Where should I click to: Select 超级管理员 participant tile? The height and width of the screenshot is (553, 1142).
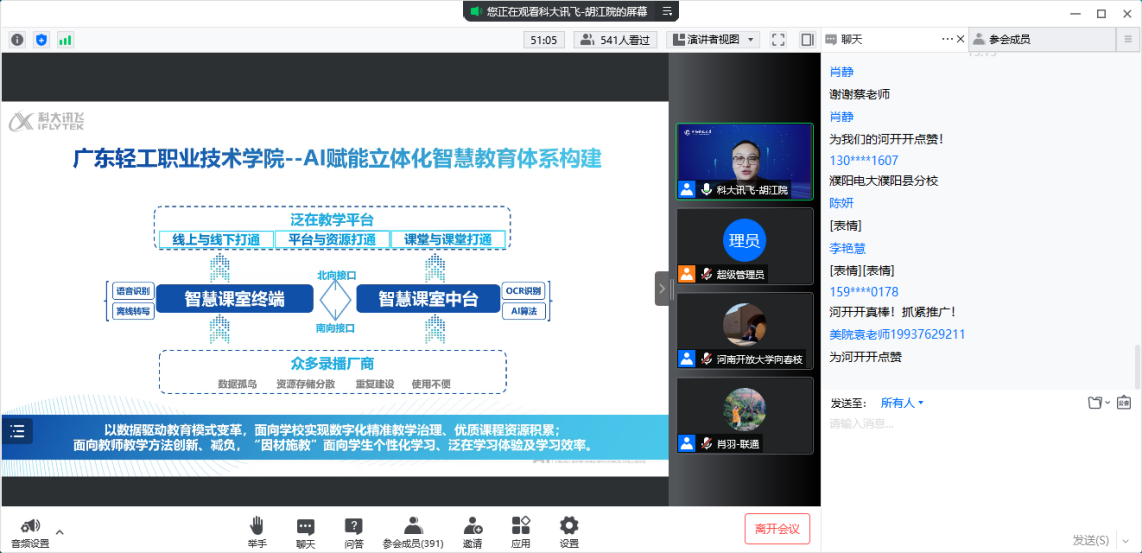click(744, 246)
